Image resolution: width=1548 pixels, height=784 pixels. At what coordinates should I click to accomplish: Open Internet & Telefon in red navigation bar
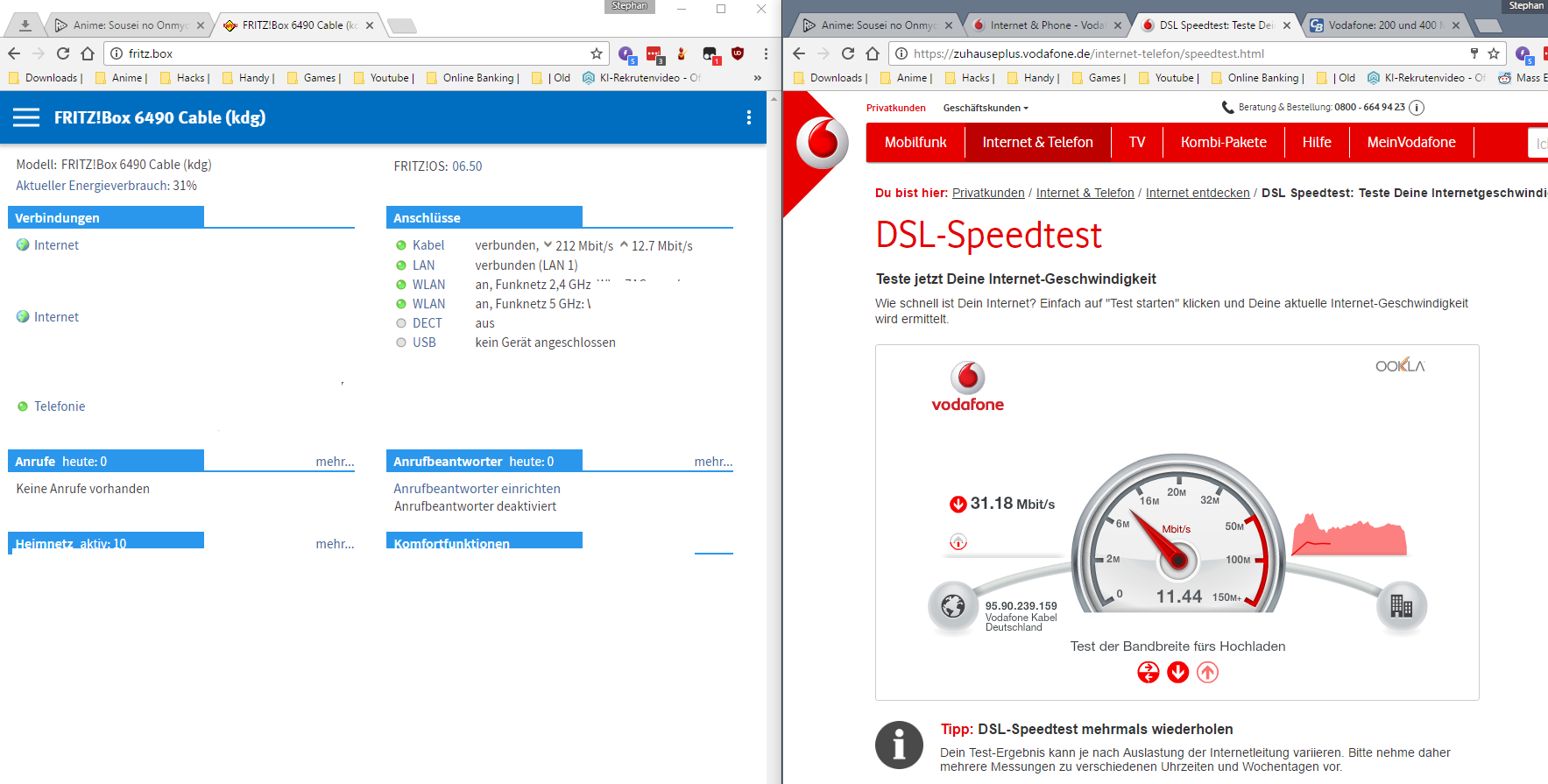coord(1037,142)
